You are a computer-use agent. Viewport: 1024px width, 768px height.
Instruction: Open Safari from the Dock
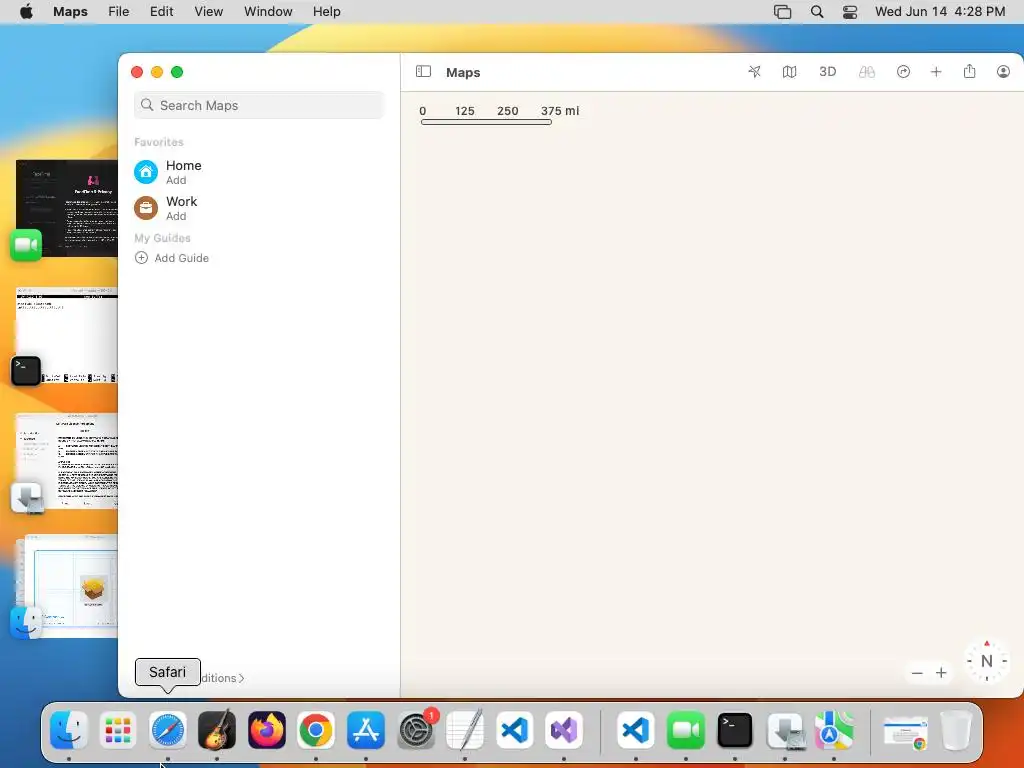[168, 730]
